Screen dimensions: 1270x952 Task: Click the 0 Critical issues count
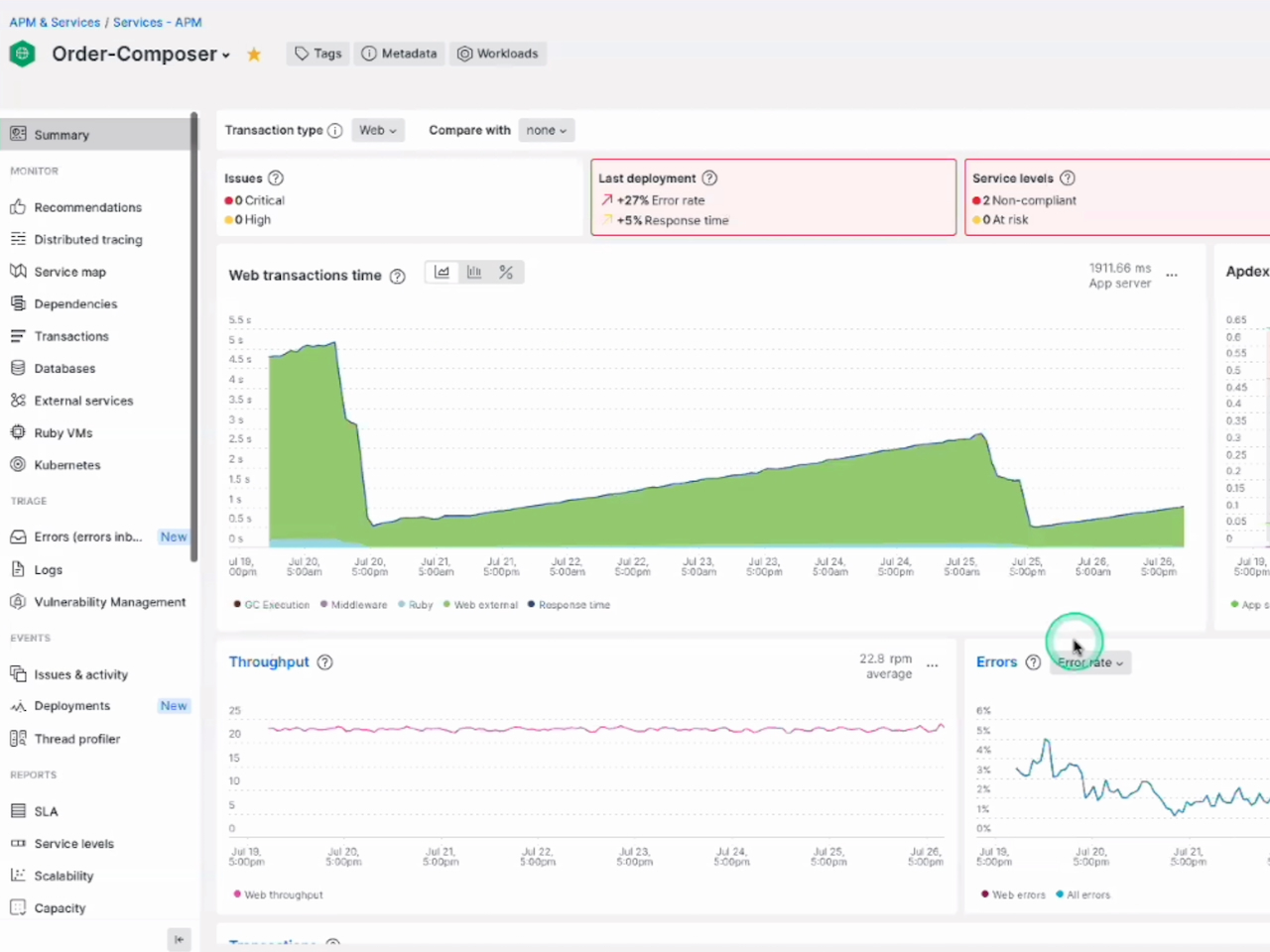pyautogui.click(x=255, y=200)
